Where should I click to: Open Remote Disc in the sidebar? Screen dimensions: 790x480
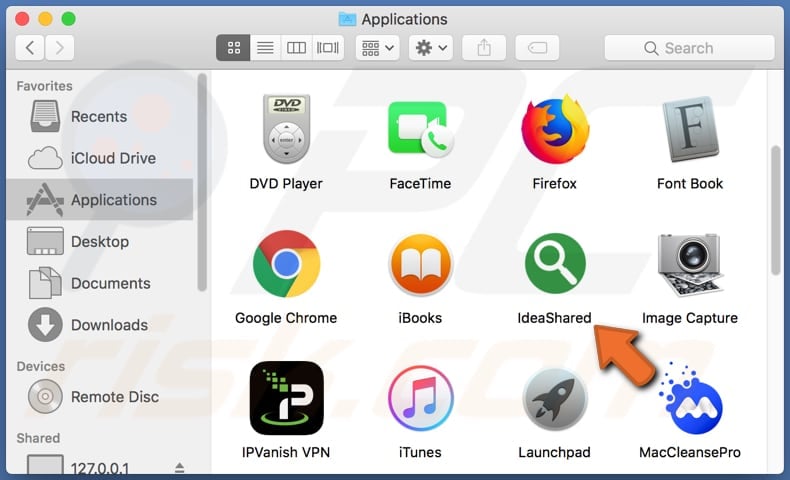pos(100,397)
